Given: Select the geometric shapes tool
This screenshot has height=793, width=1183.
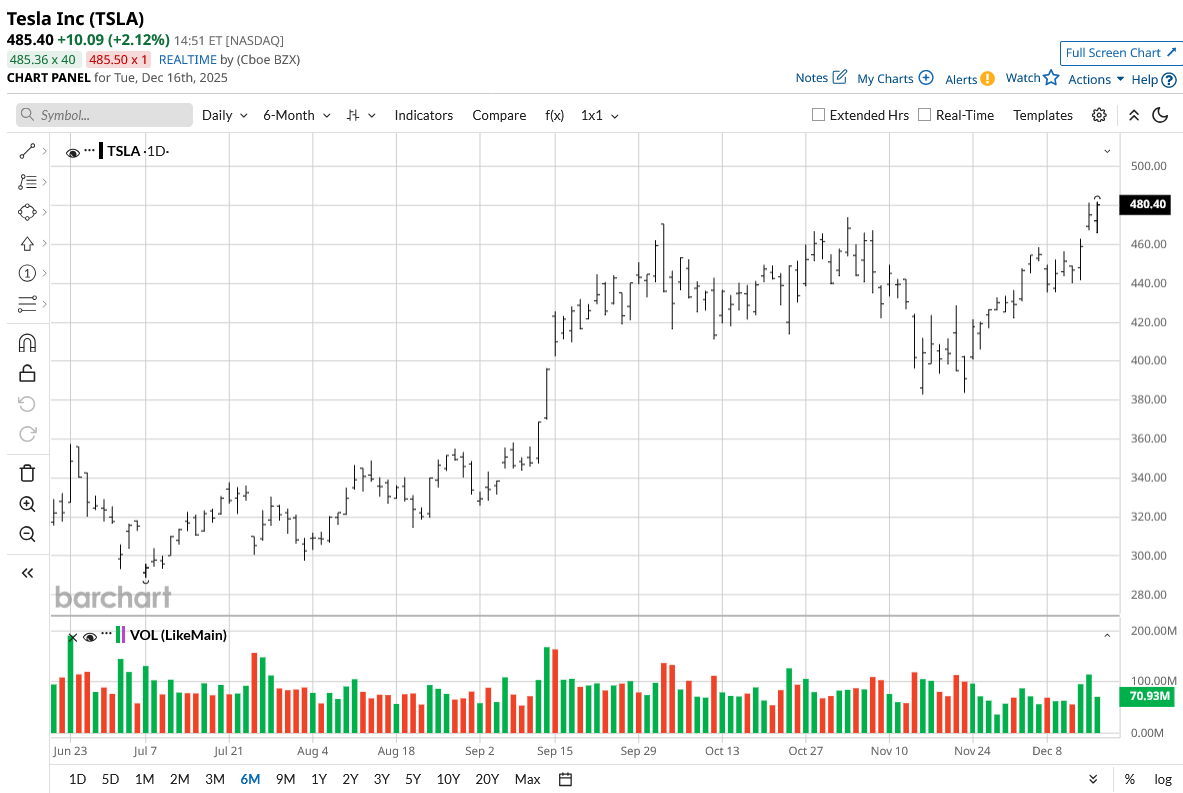Looking at the screenshot, I should [x=27, y=212].
